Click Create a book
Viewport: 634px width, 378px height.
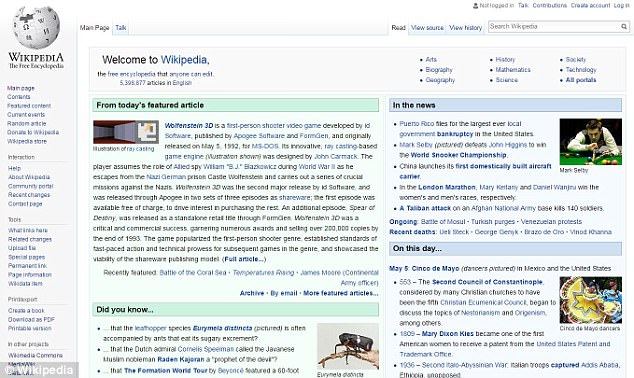(x=26, y=310)
